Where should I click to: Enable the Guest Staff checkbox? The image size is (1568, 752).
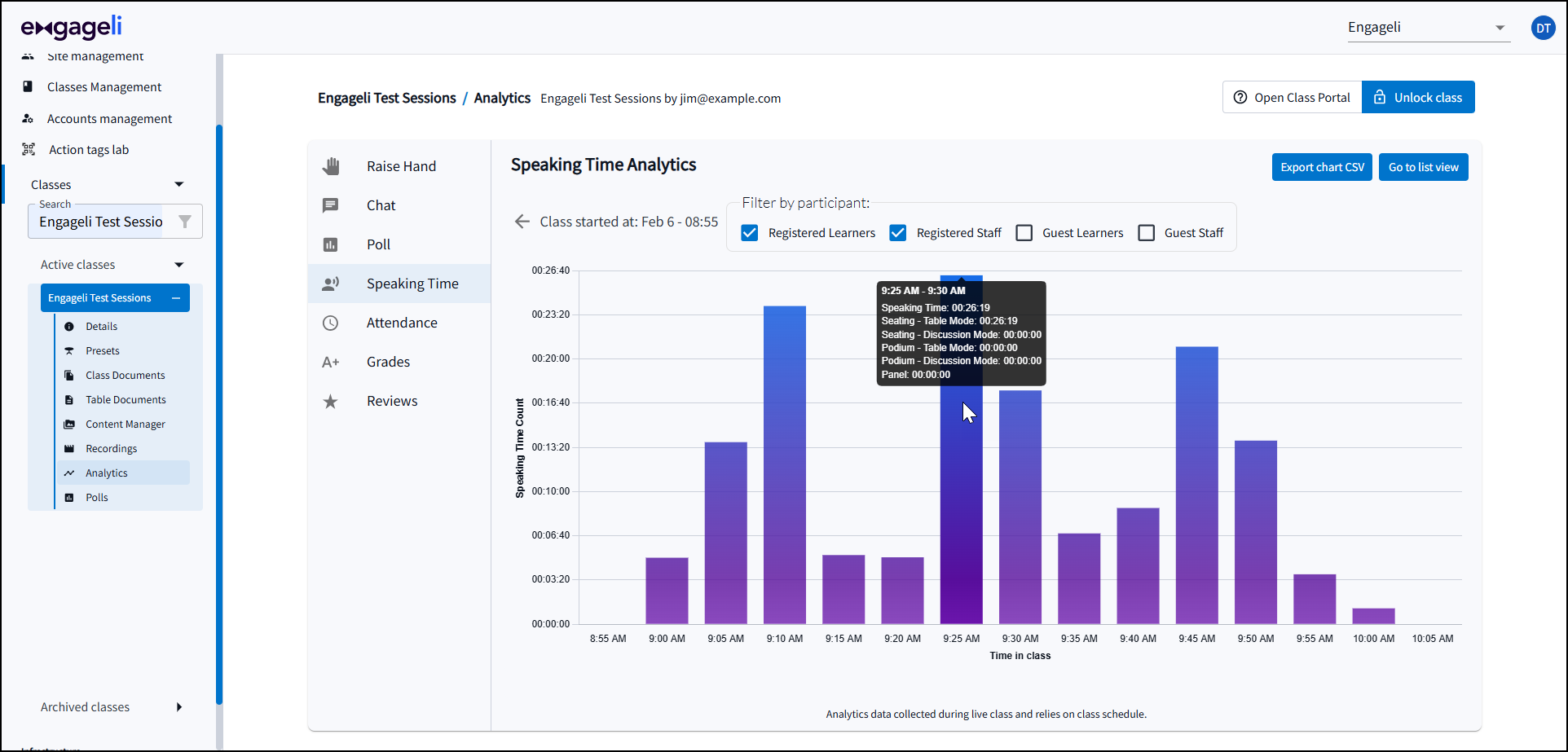point(1147,233)
